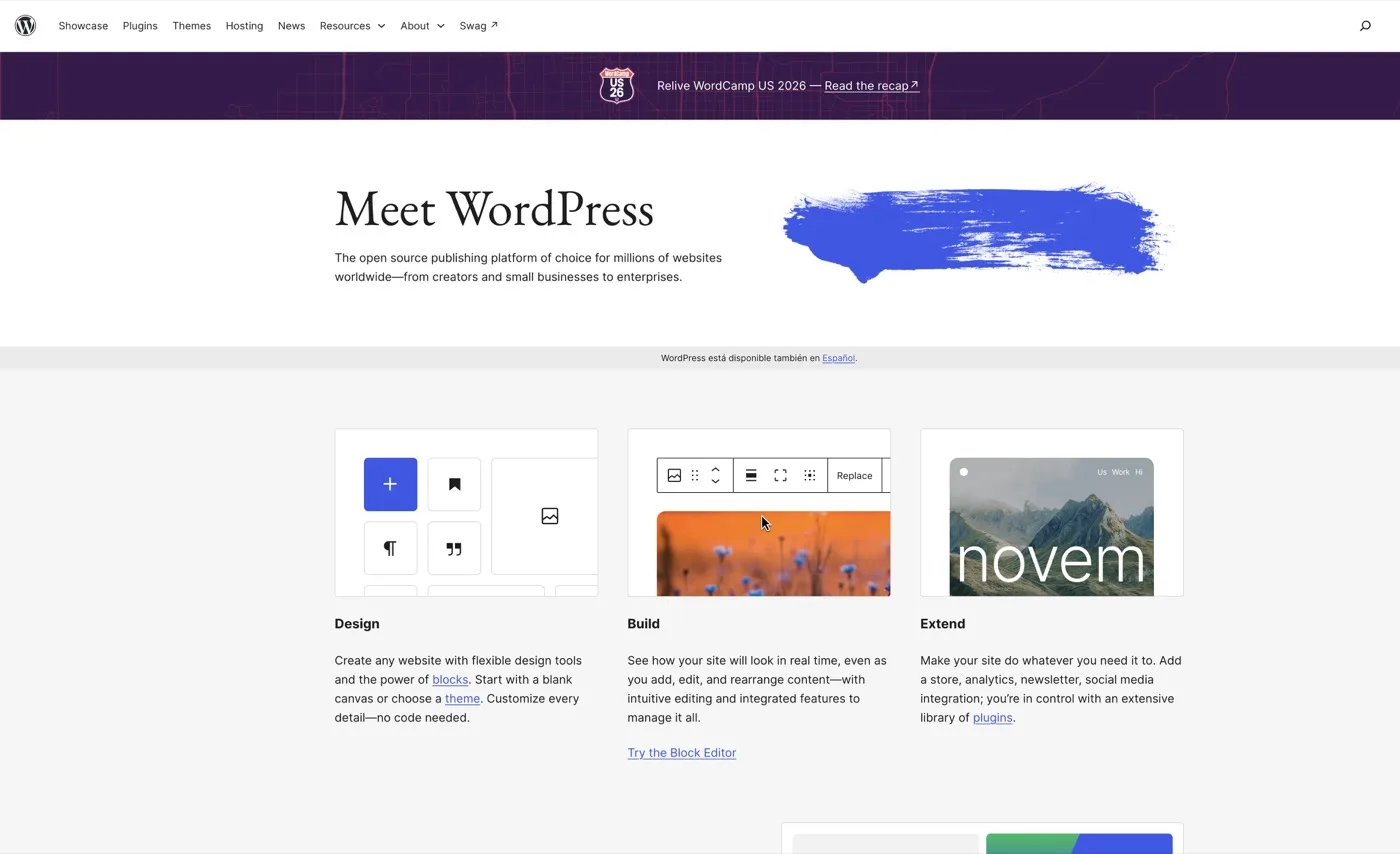The width and height of the screenshot is (1400, 854).
Task: Click Try the Block Editor link
Action: pyautogui.click(x=681, y=753)
